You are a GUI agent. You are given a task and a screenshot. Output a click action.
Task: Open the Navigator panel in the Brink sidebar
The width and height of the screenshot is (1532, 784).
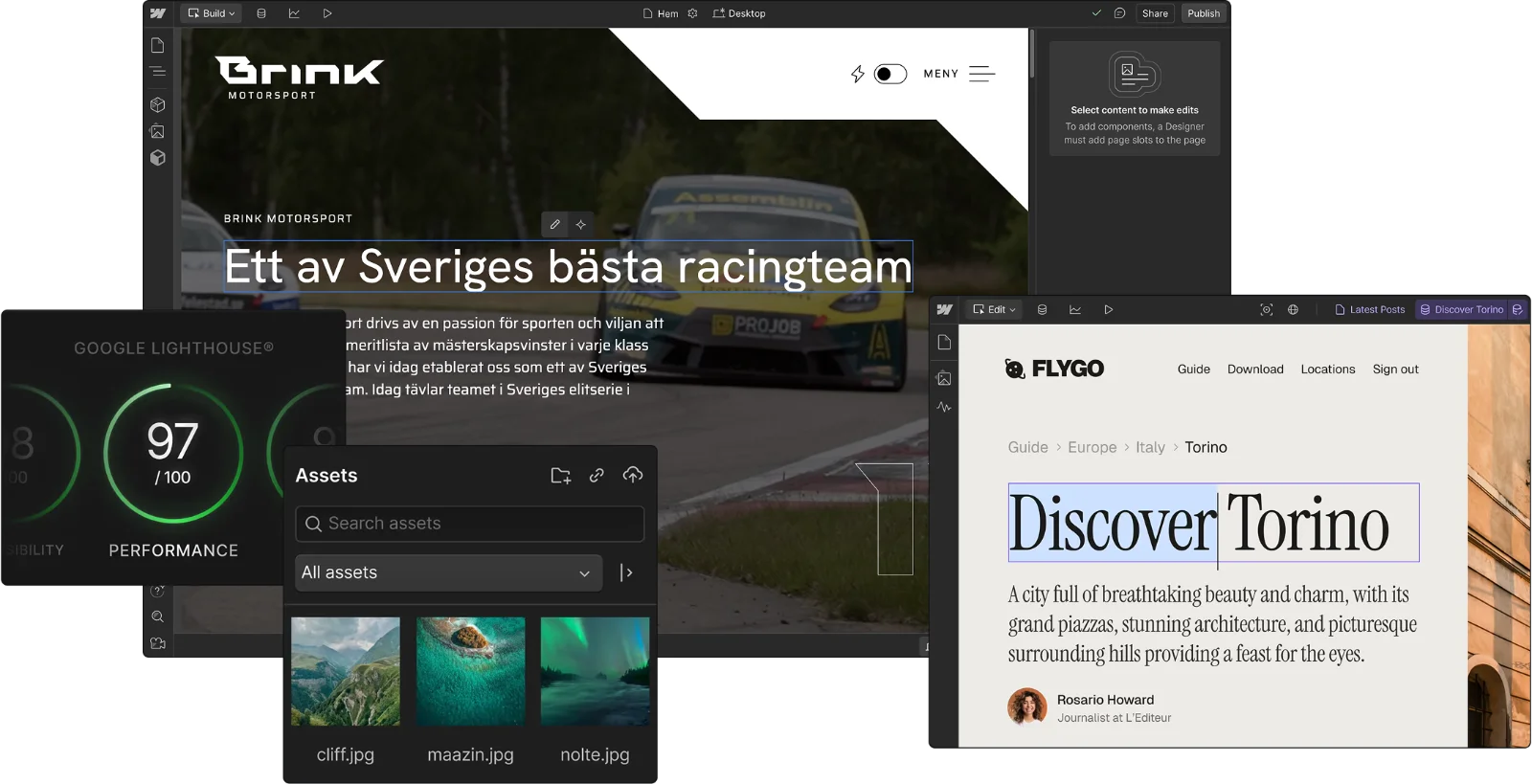pos(158,72)
